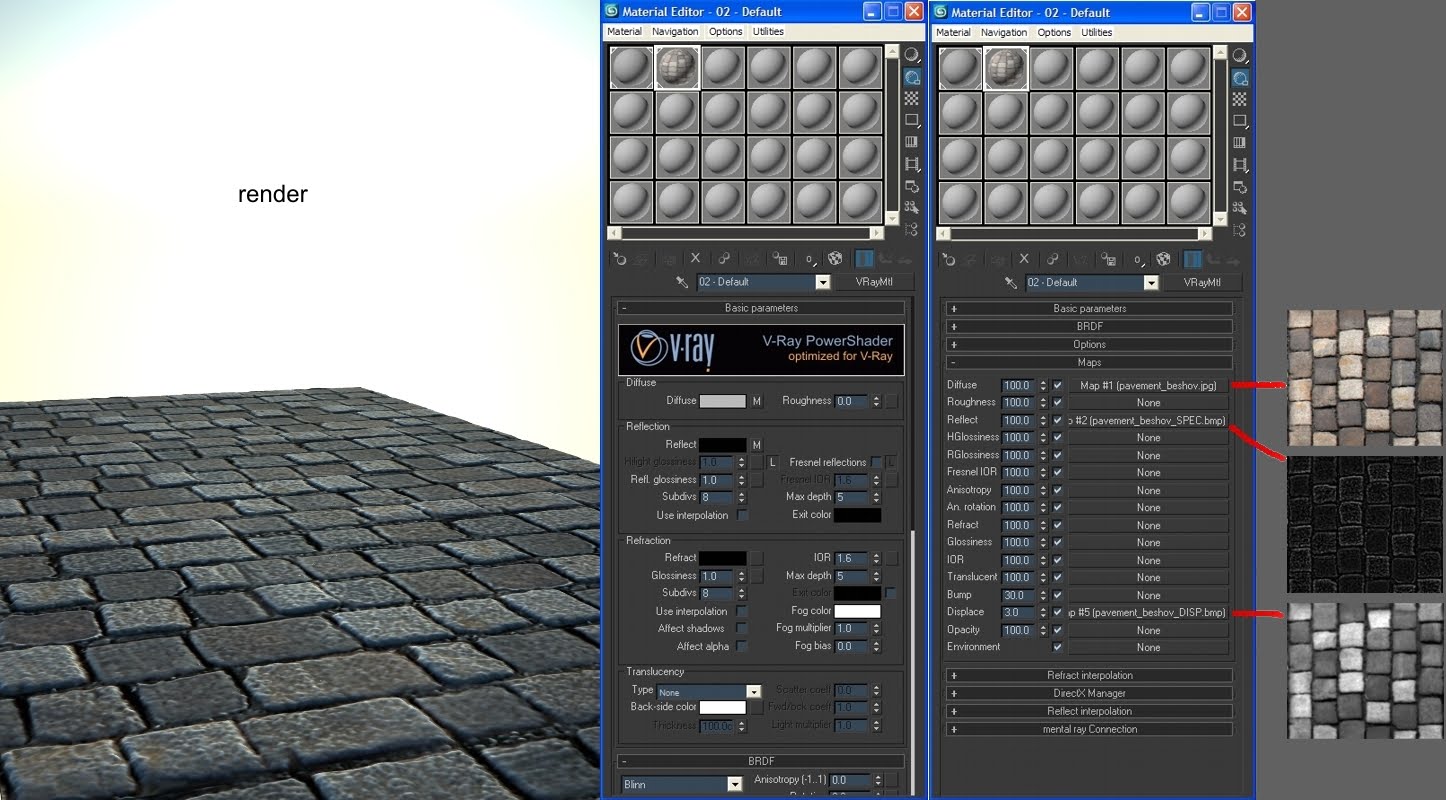Toggle Show Map in Viewport in left editor
Screen dimensions: 1446x800
click(x=835, y=259)
